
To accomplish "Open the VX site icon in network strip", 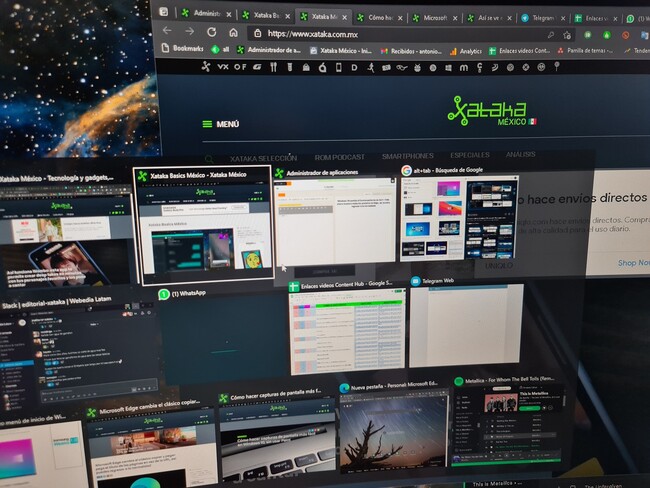I will coord(223,66).
